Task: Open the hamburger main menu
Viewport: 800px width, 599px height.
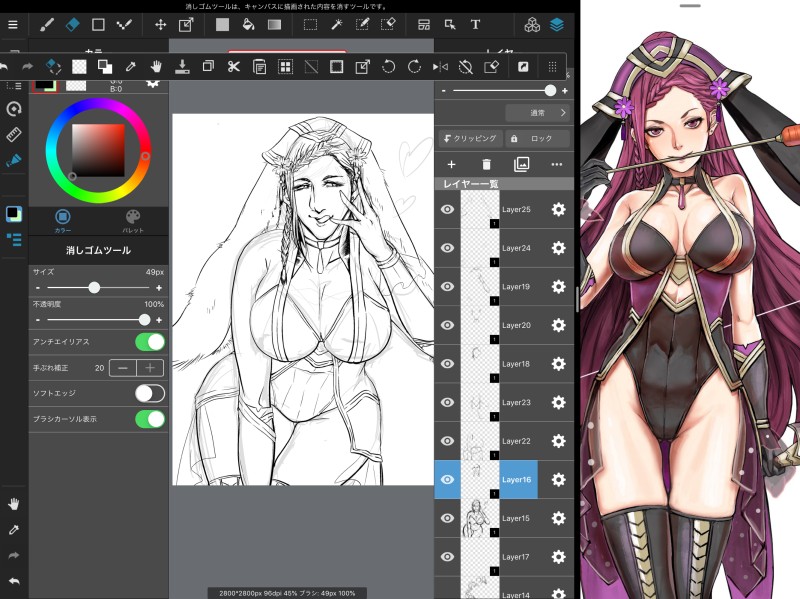Action: click(13, 24)
